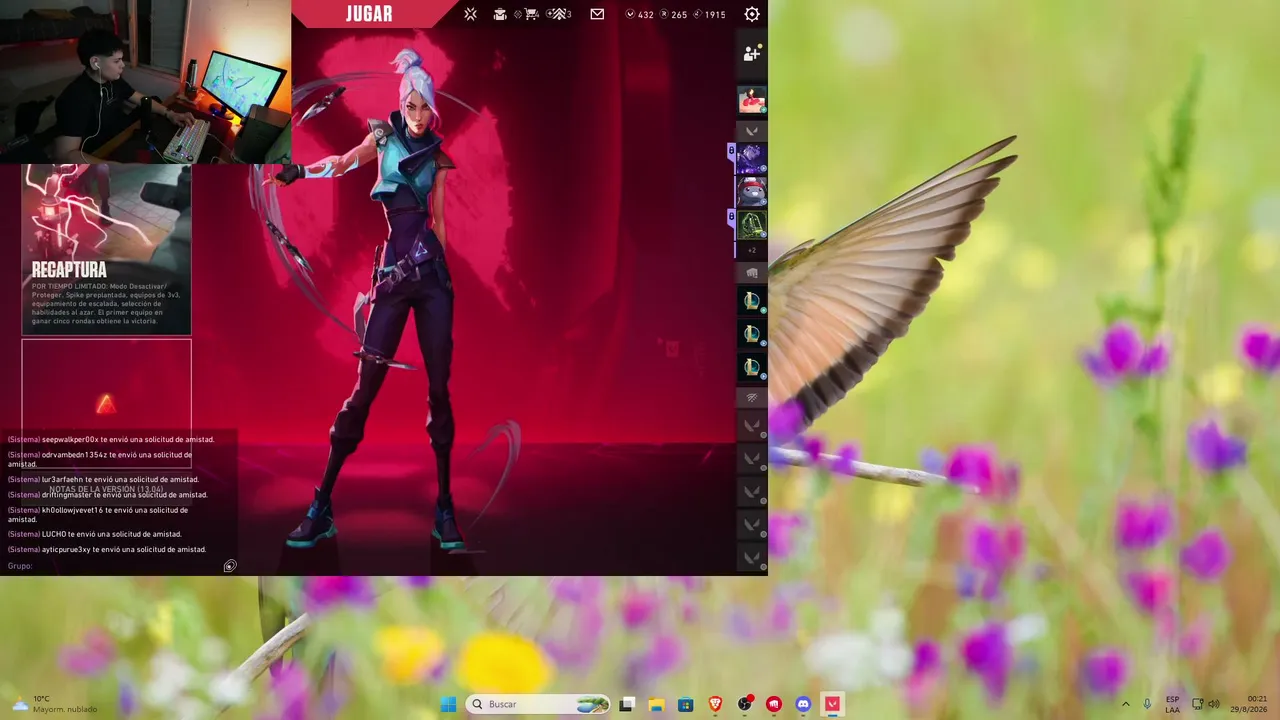Show hidden system tray icons
Viewport: 1280px width, 720px height.
pyautogui.click(x=1125, y=704)
